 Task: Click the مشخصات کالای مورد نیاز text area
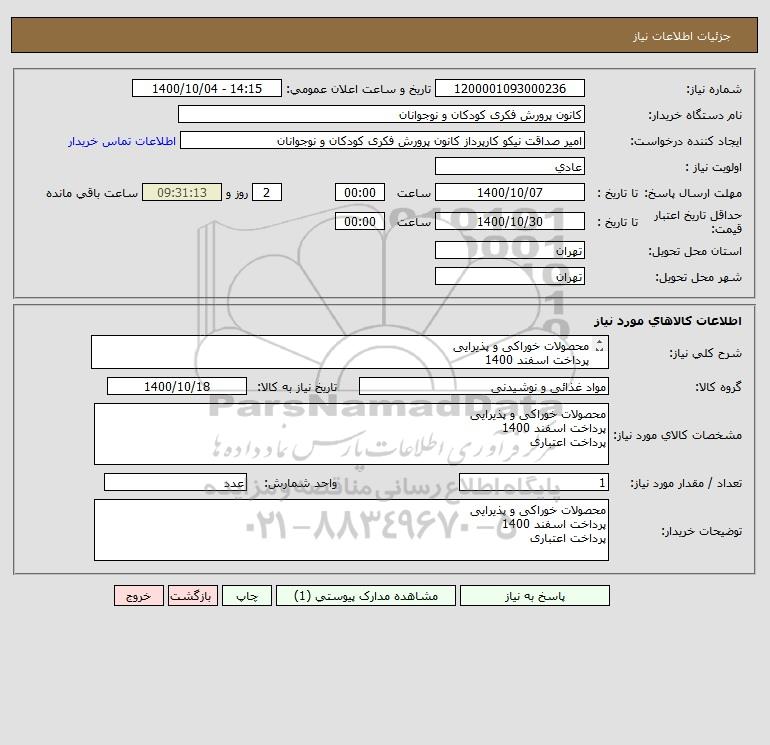pyautogui.click(x=351, y=434)
